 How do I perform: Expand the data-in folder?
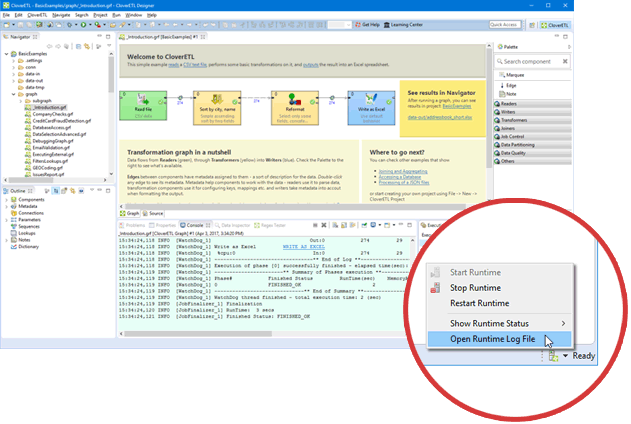(13, 74)
